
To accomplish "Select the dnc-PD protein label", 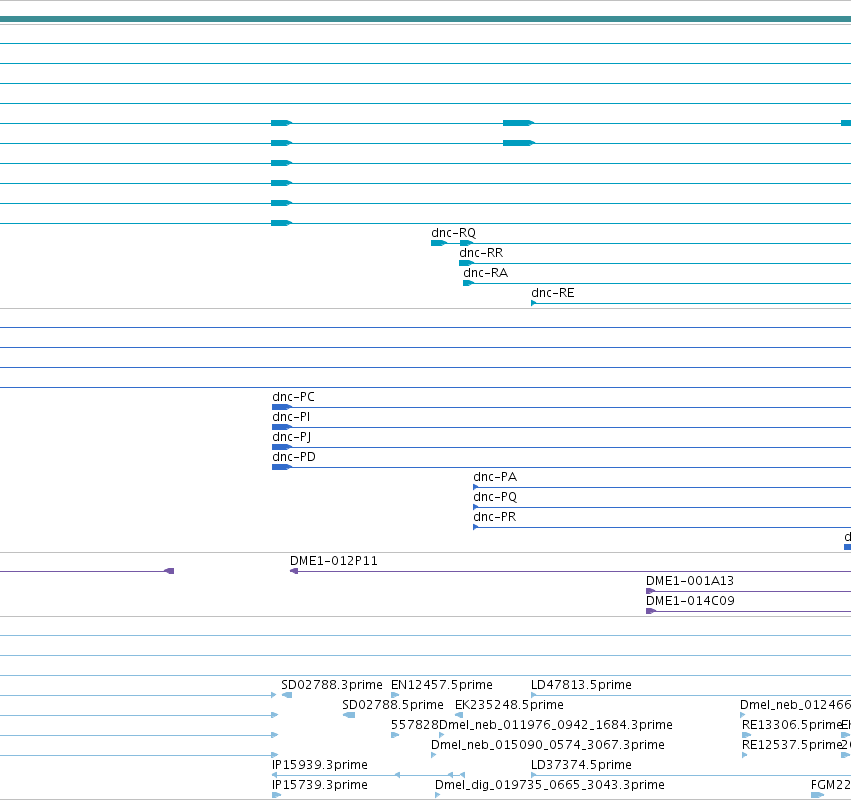I will pyautogui.click(x=294, y=457).
